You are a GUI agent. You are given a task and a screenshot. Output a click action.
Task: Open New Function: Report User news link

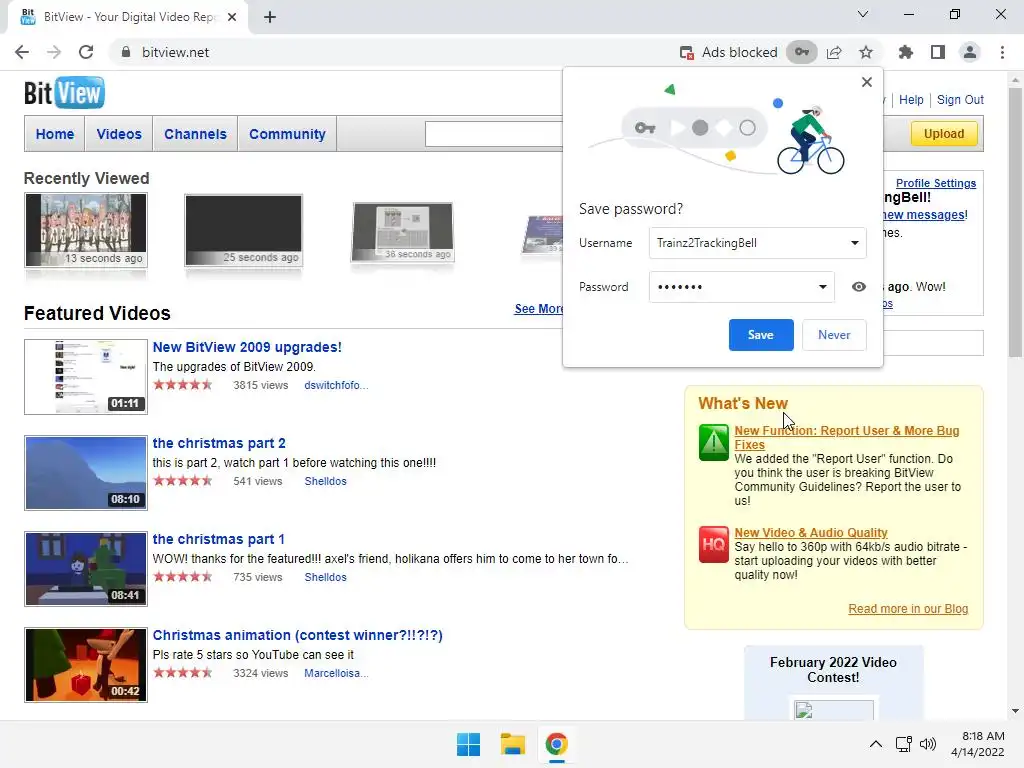[x=846, y=438]
